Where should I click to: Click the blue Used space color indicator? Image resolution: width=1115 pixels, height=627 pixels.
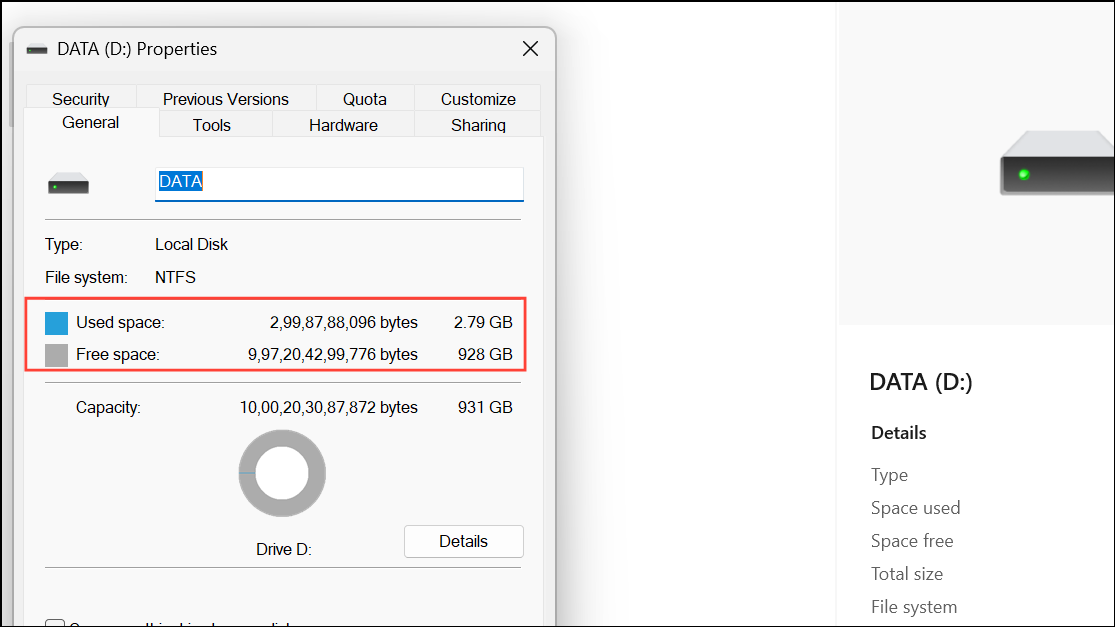click(x=56, y=322)
